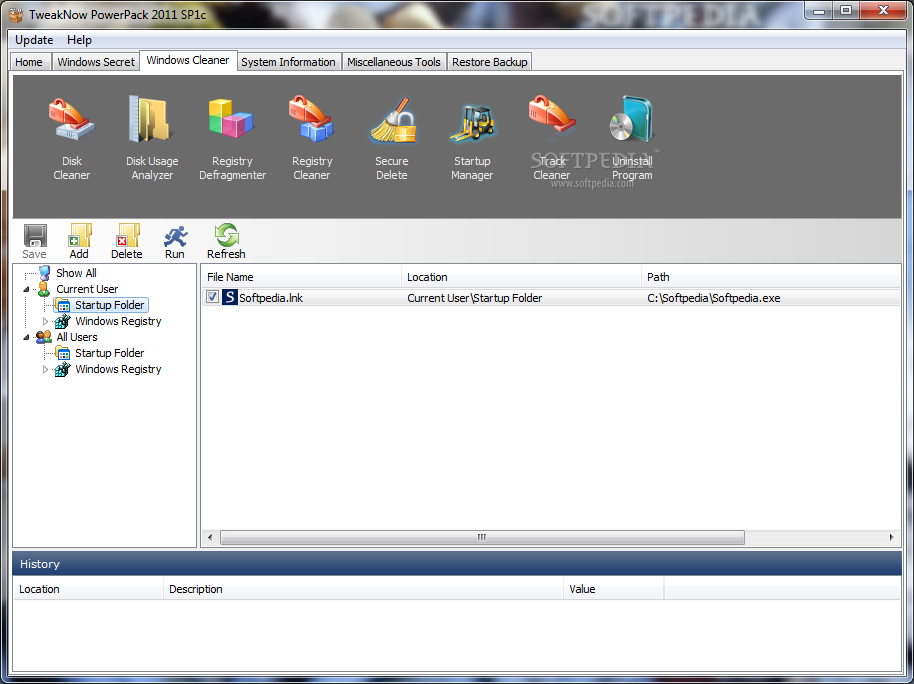This screenshot has height=684, width=914.
Task: Switch to the Home tab
Action: 29,62
